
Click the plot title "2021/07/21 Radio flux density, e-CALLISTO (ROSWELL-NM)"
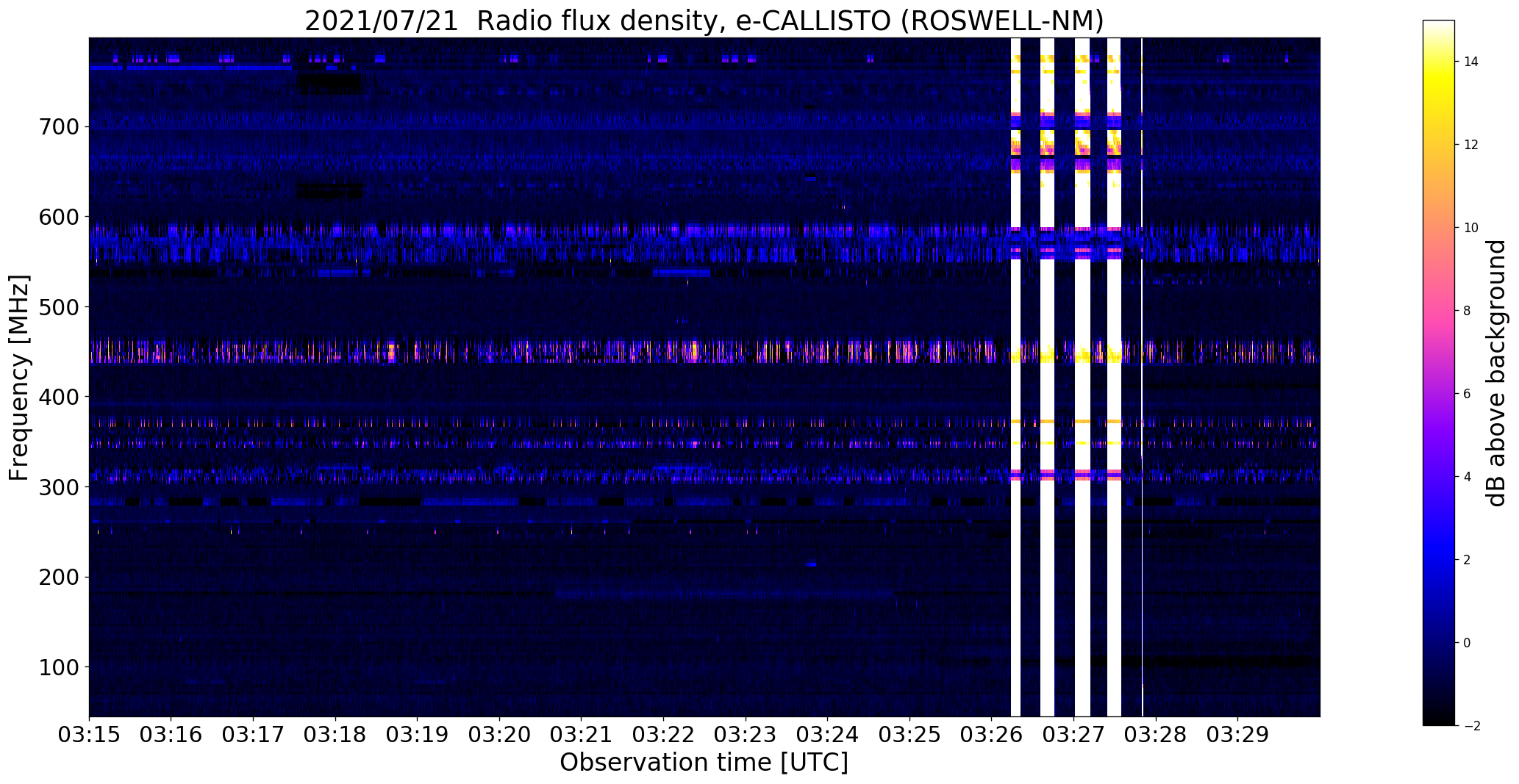pyautogui.click(x=704, y=21)
